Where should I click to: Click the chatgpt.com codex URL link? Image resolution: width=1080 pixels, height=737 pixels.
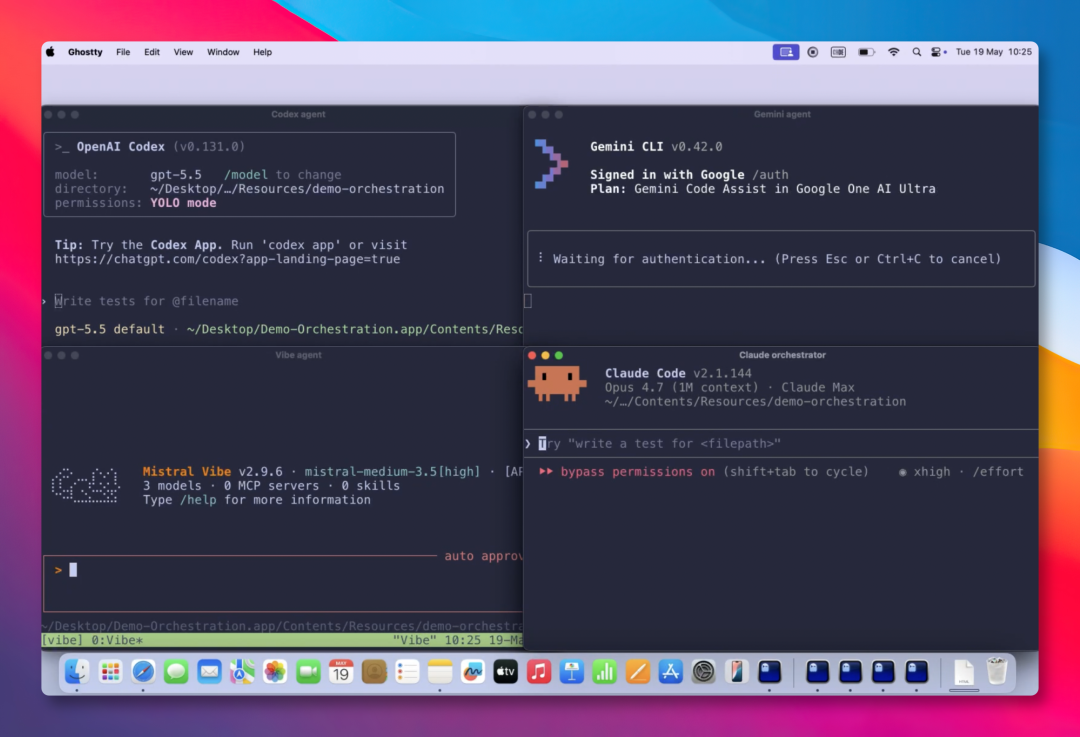227,259
